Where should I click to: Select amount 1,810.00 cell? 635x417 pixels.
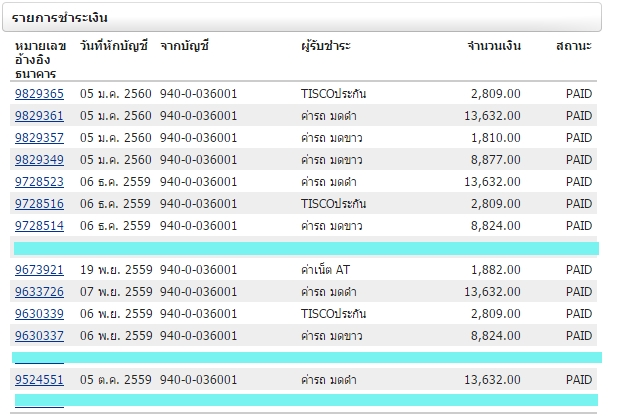(496, 138)
